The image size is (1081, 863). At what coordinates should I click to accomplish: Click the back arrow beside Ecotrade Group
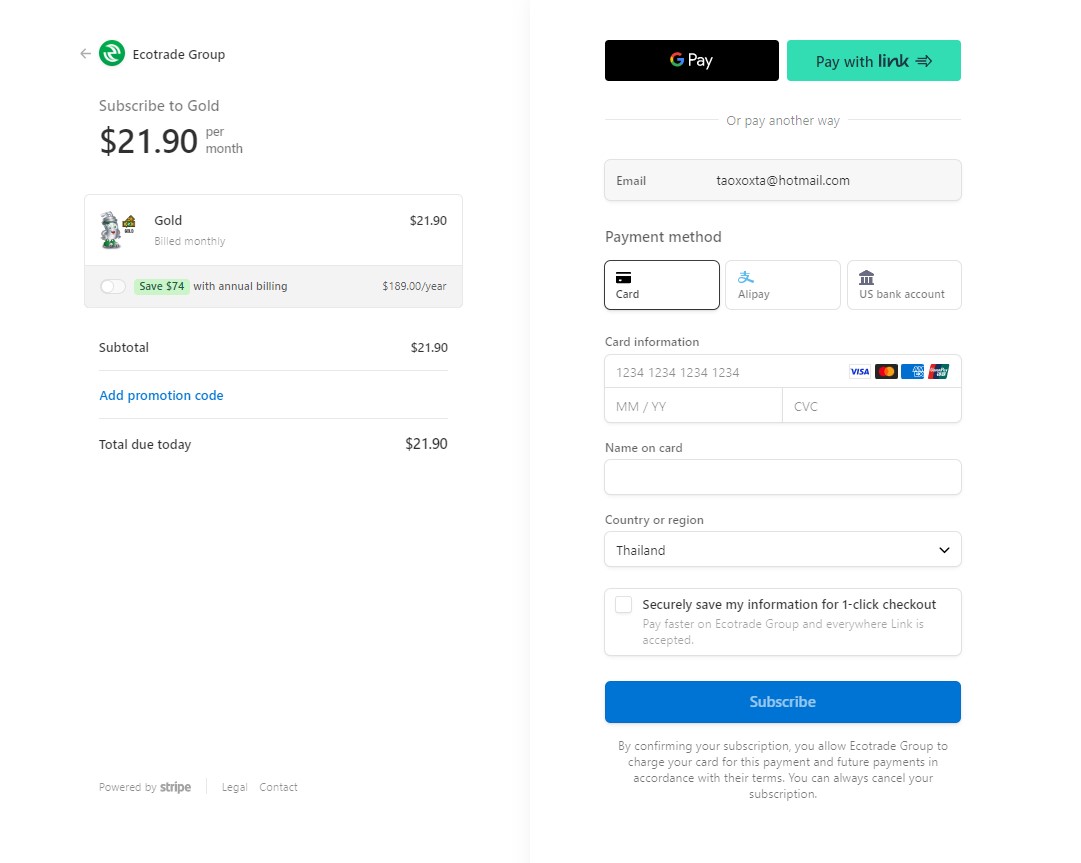[85, 54]
